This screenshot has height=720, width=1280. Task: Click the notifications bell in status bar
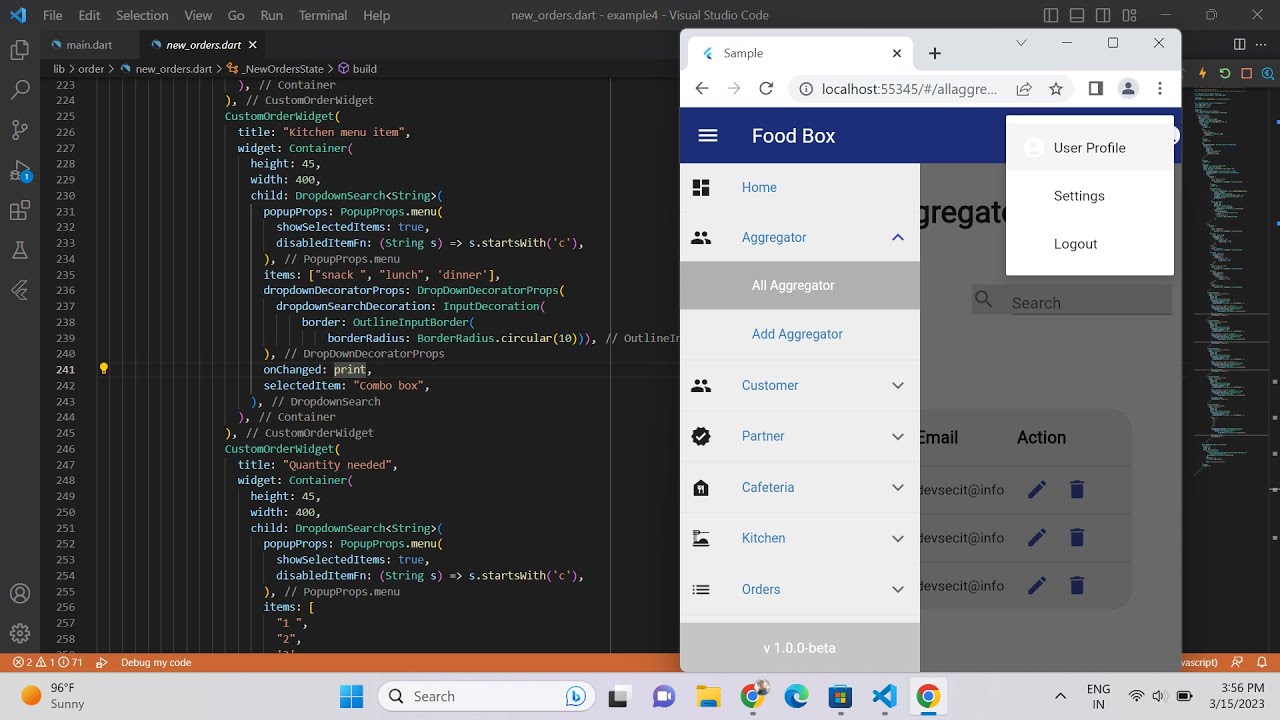point(1262,662)
